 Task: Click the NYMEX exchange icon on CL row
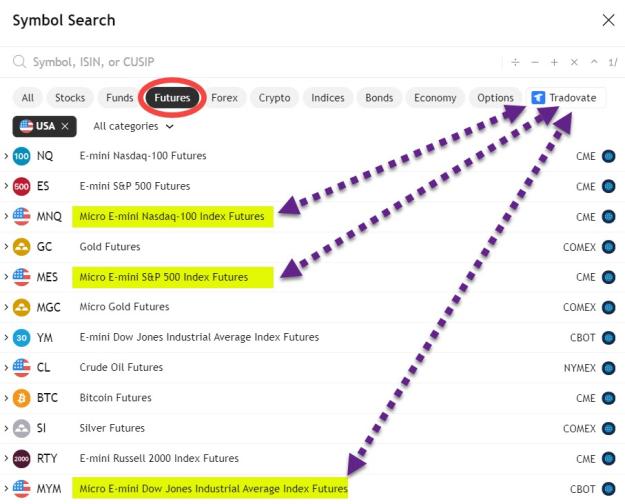(608, 368)
